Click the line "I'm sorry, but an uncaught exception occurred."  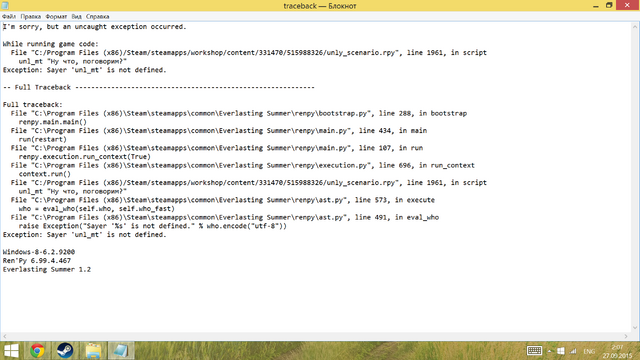95,27
